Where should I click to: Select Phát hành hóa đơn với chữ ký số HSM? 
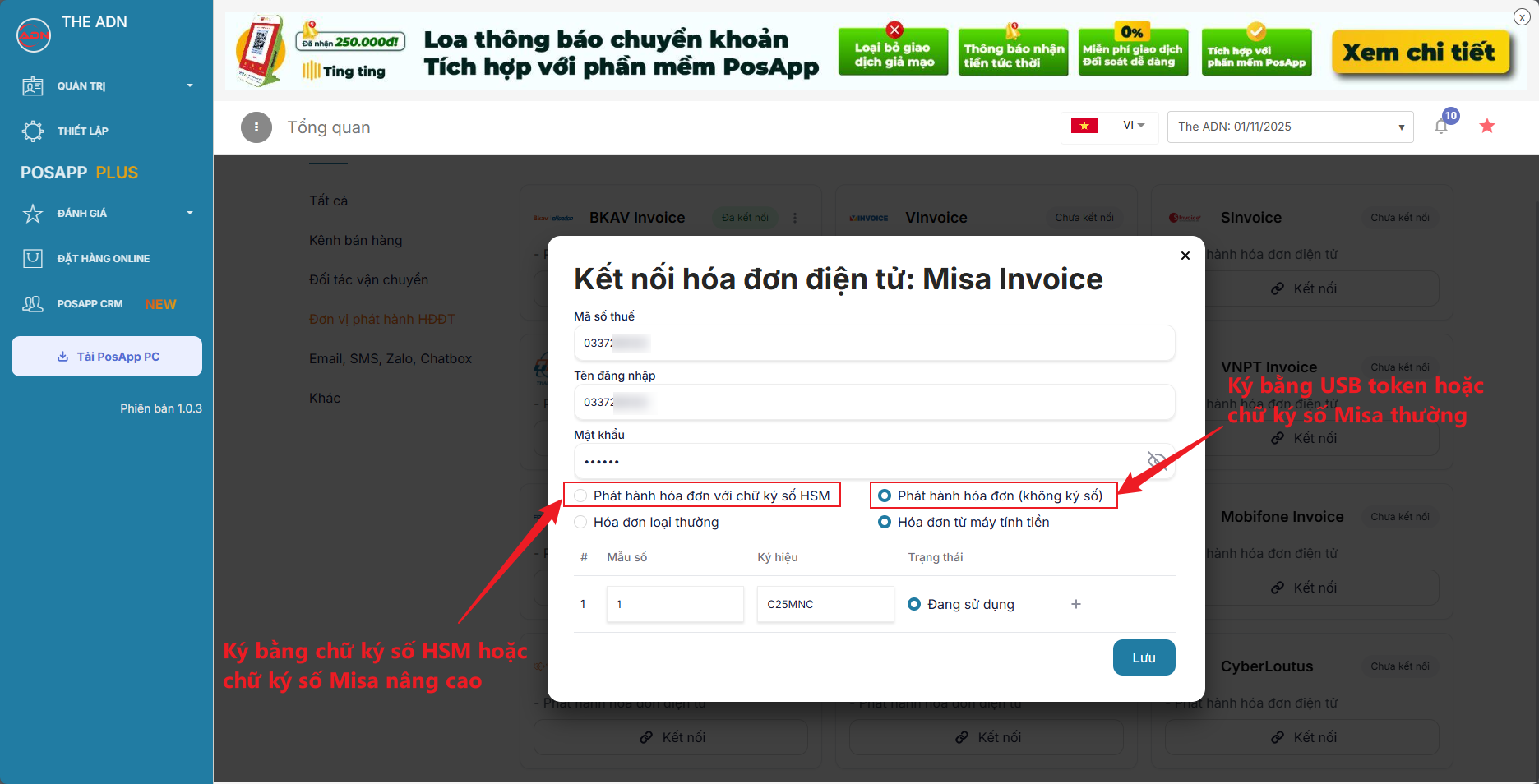pos(581,496)
